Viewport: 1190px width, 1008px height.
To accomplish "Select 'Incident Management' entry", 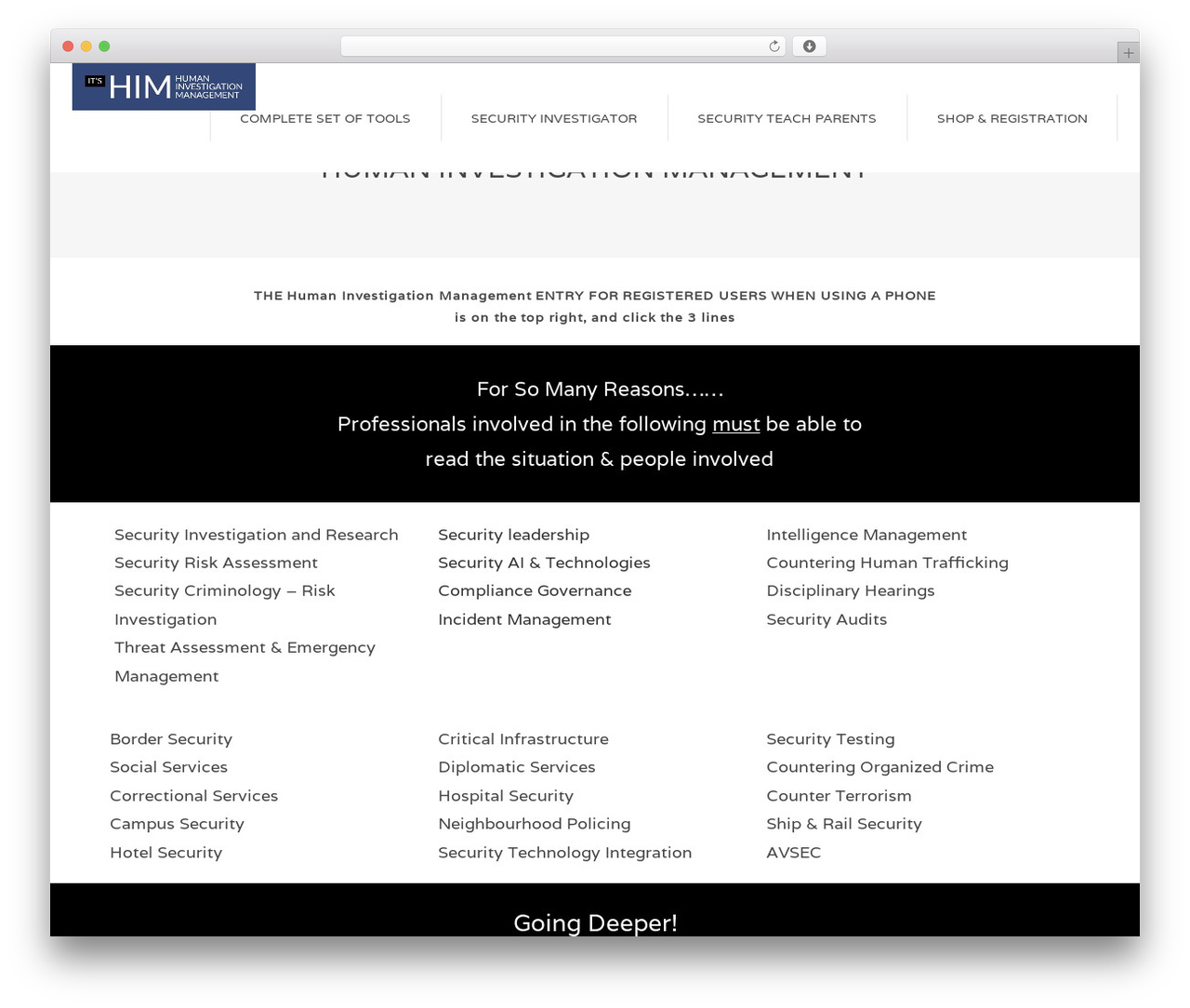I will 524,619.
